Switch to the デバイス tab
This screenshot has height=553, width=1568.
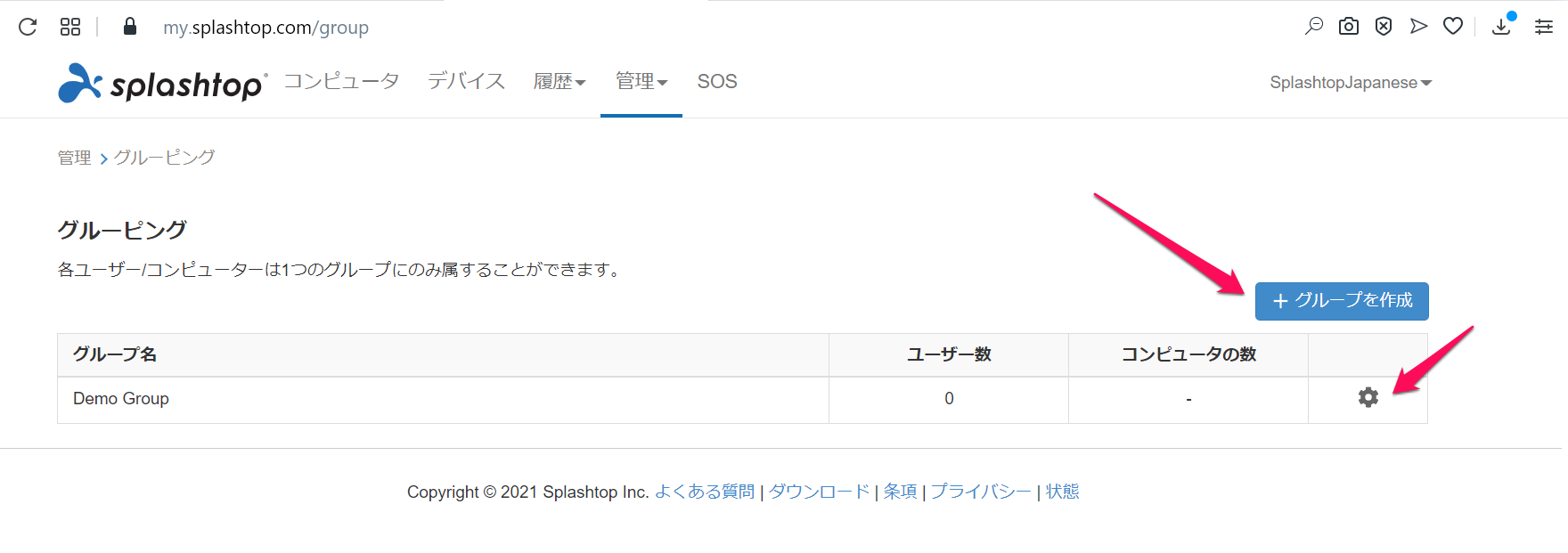coord(466,82)
